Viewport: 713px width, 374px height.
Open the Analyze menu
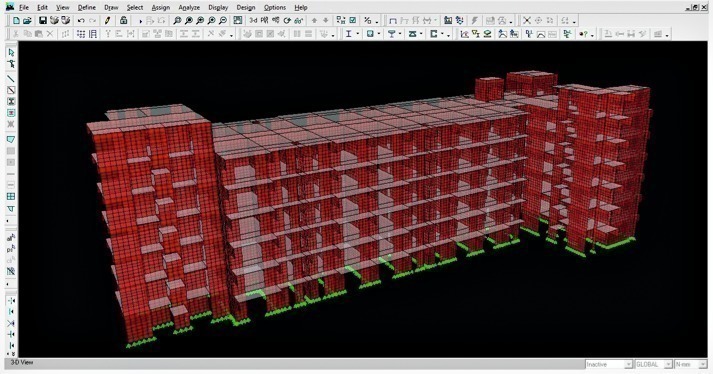click(189, 7)
